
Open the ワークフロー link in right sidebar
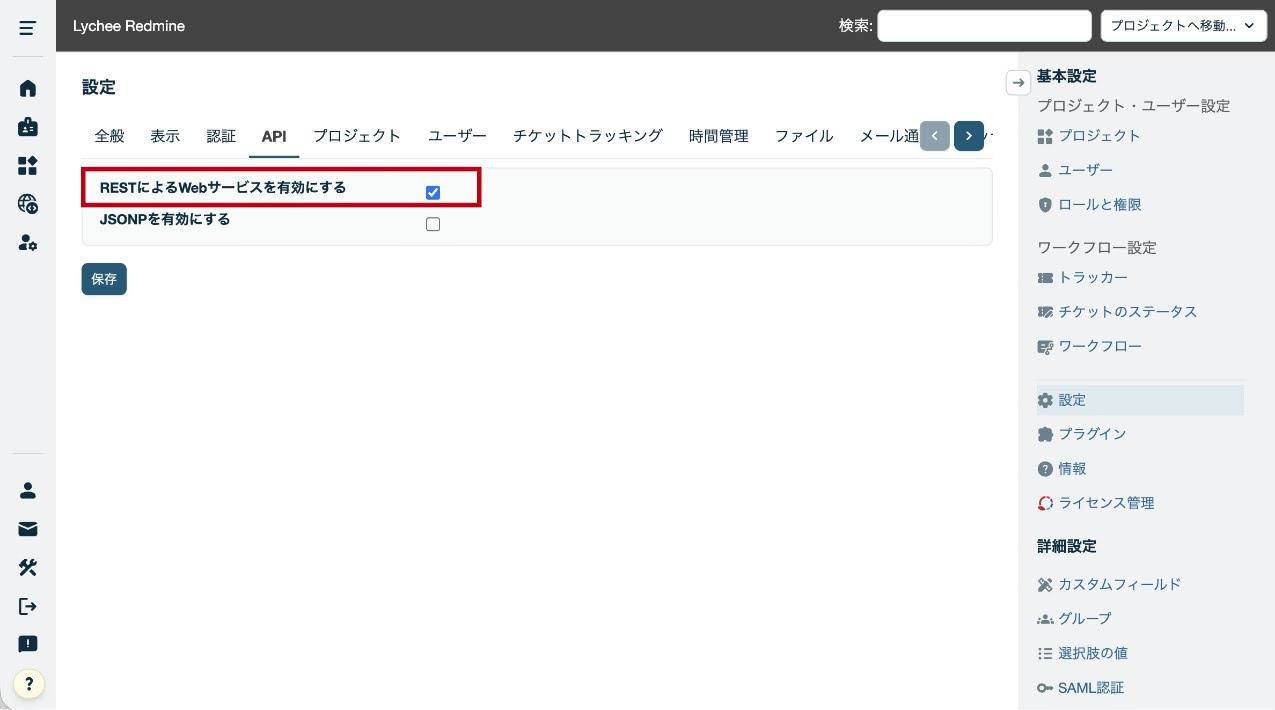(1099, 346)
